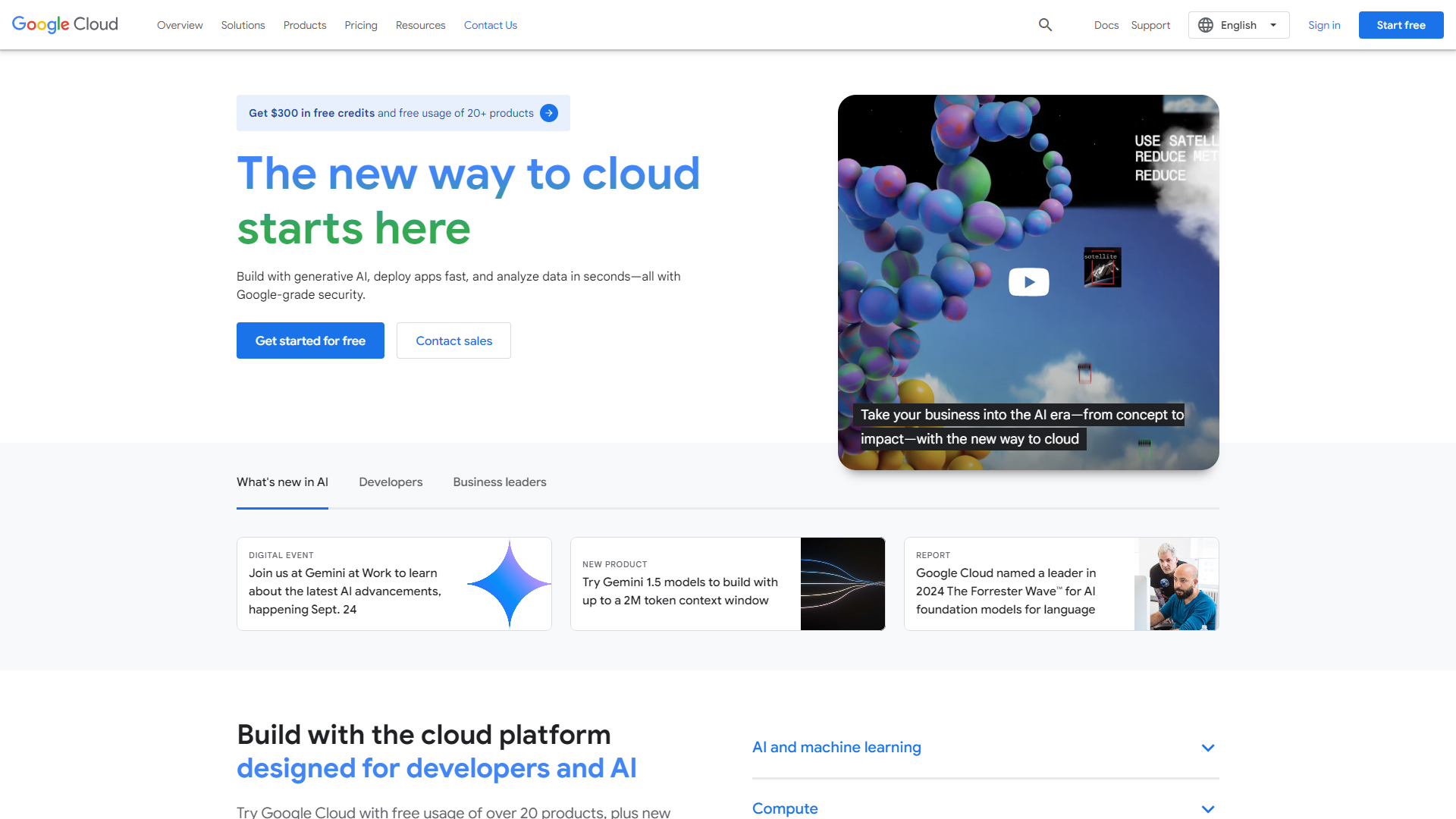Click the Pricing navigation item
1456x819 pixels.
[360, 25]
